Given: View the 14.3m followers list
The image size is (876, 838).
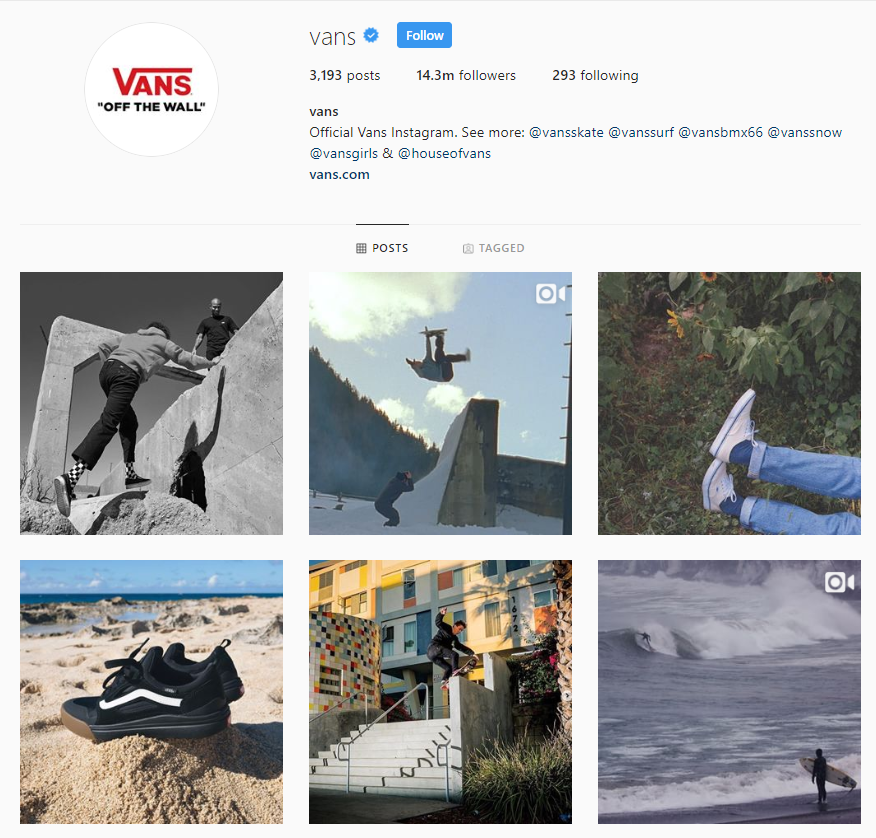Looking at the screenshot, I should coord(466,75).
